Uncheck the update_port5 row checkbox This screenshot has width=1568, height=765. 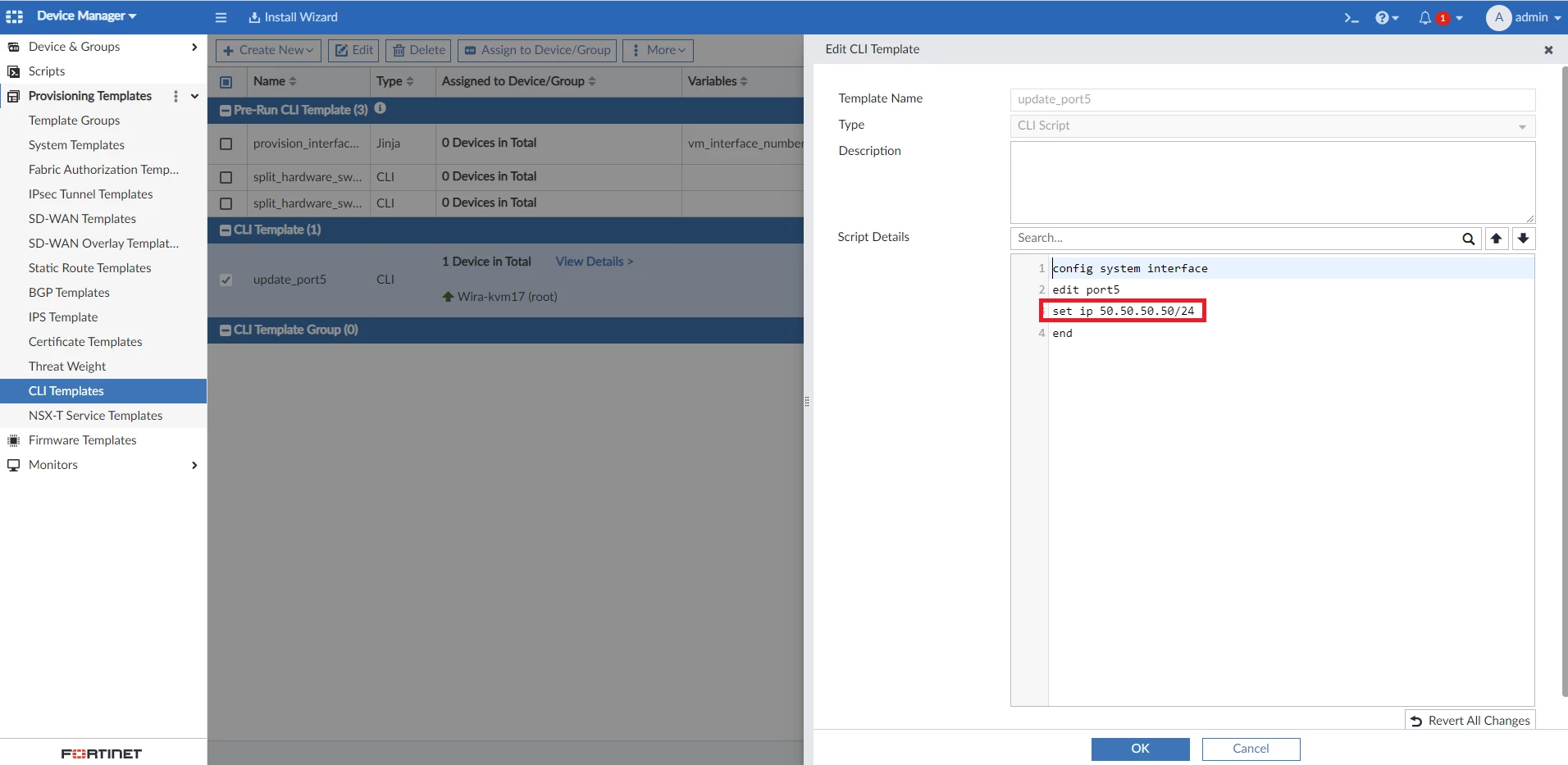pos(226,280)
